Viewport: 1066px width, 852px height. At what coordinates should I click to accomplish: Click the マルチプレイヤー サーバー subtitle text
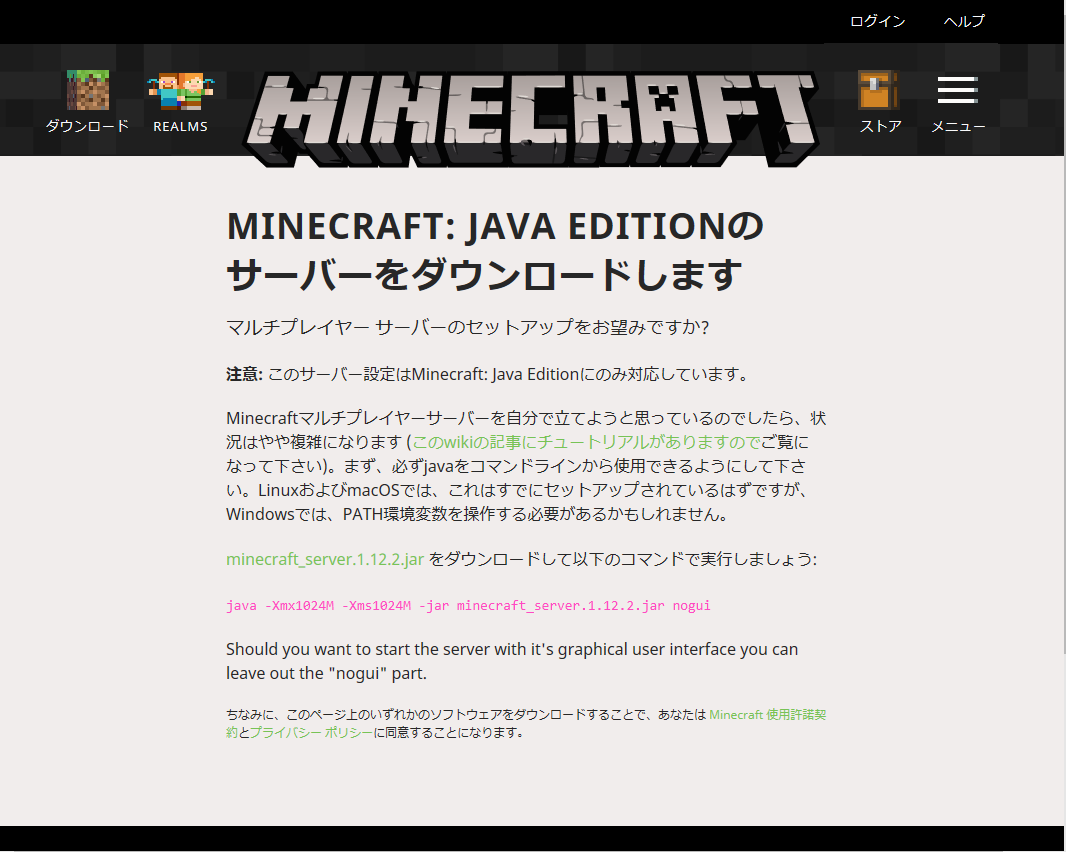tap(468, 327)
